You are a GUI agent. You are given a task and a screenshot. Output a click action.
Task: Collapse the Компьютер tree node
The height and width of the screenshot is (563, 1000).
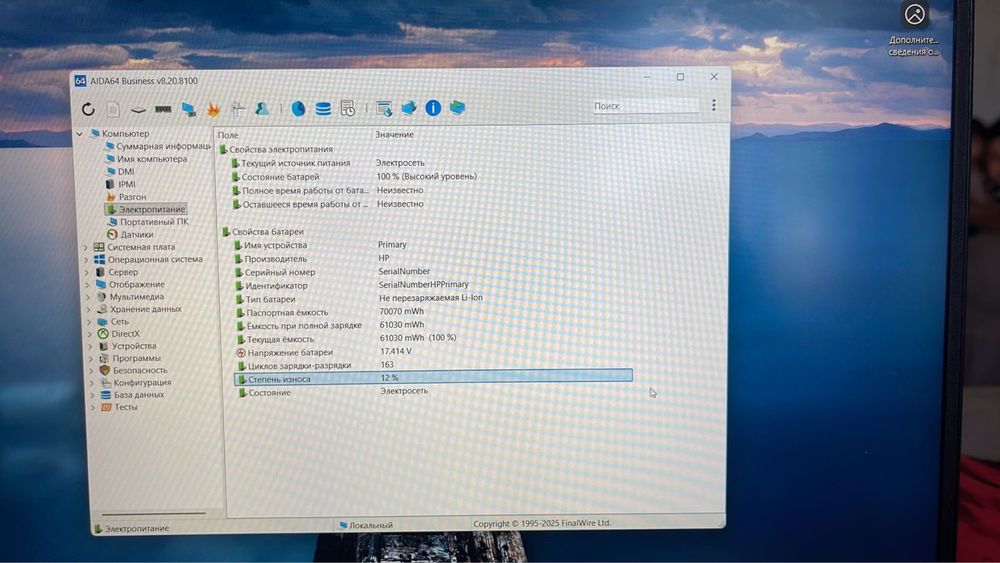tap(80, 134)
